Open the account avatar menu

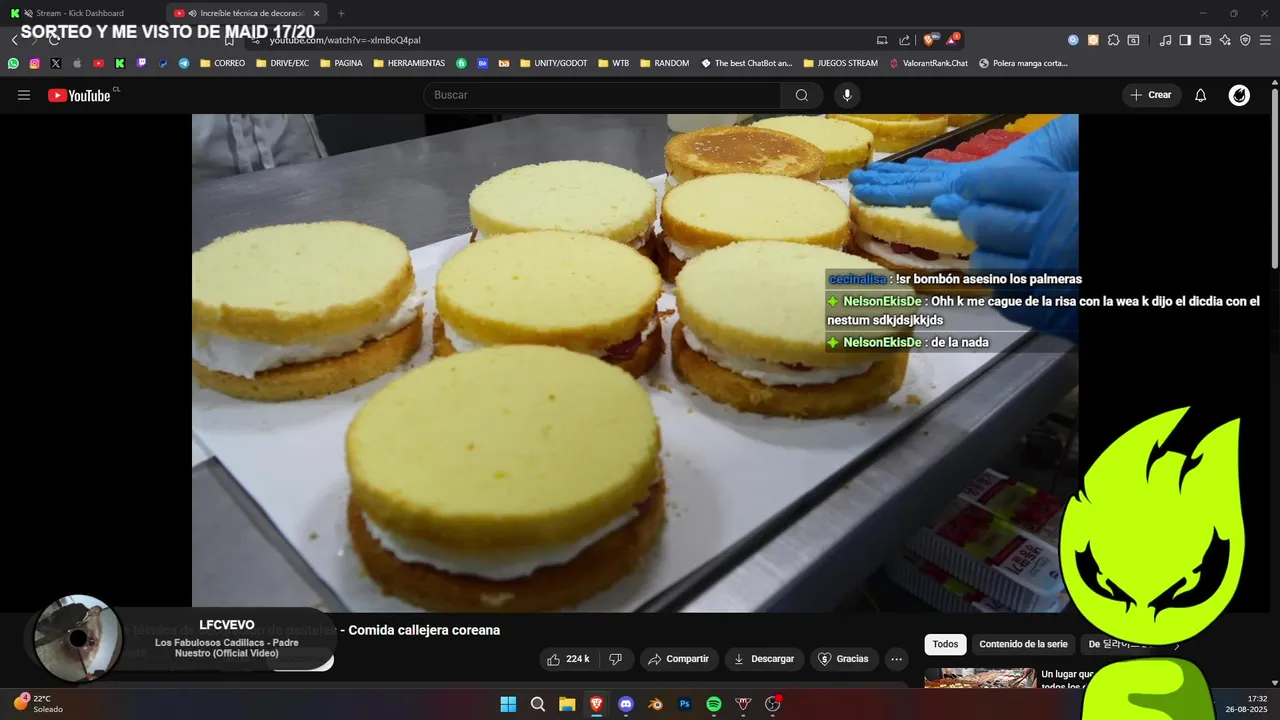(1239, 95)
